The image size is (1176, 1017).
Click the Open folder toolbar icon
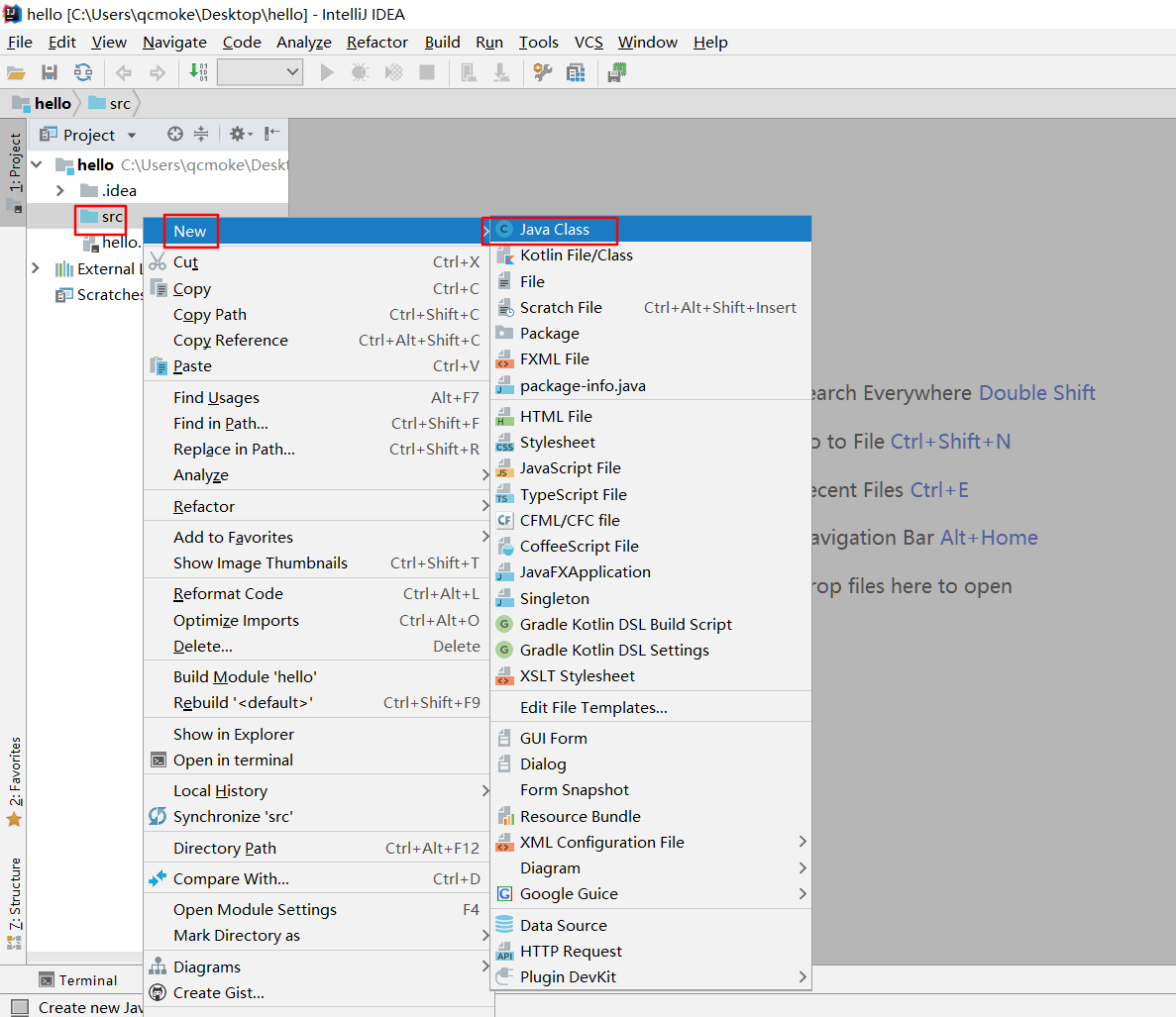coord(16,72)
